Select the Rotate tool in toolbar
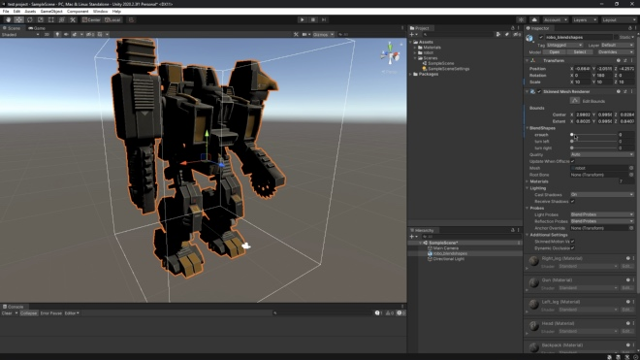The height and width of the screenshot is (360, 640). 29,20
